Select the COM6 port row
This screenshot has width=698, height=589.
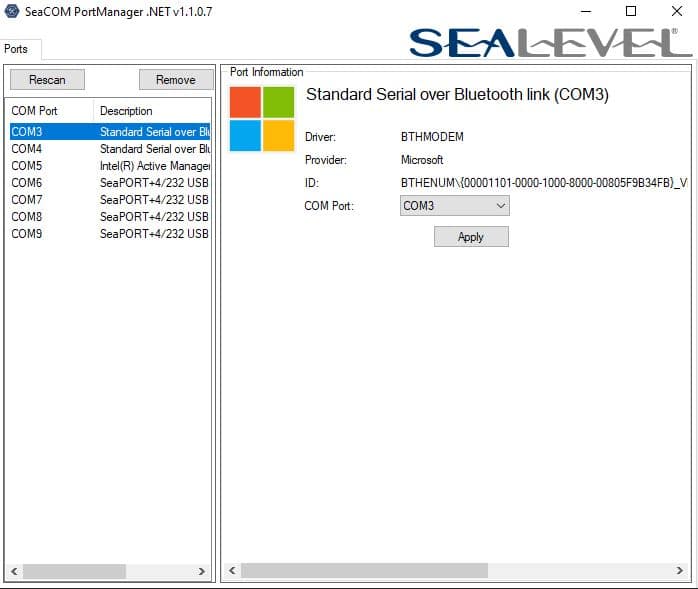[110, 183]
